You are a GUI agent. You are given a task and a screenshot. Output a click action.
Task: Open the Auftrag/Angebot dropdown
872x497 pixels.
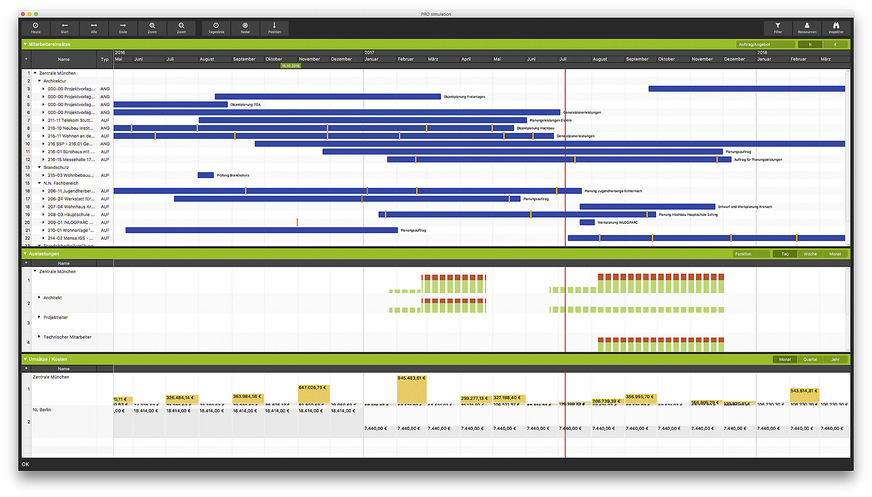coord(765,45)
